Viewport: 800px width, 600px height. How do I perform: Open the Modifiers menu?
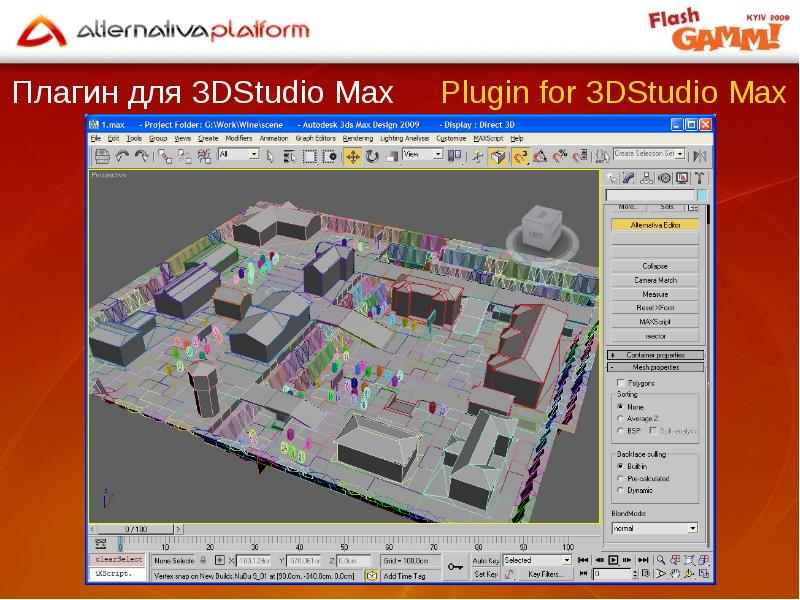point(239,138)
